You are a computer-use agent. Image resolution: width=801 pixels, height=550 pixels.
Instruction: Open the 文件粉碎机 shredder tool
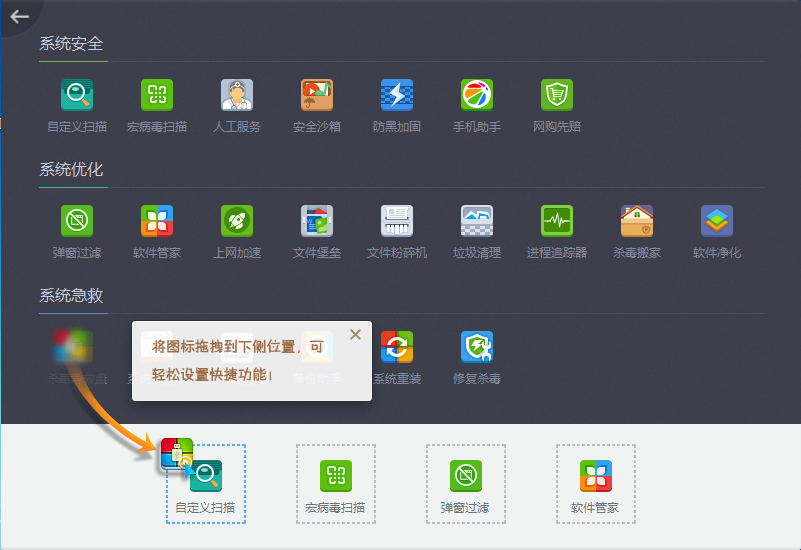point(397,231)
